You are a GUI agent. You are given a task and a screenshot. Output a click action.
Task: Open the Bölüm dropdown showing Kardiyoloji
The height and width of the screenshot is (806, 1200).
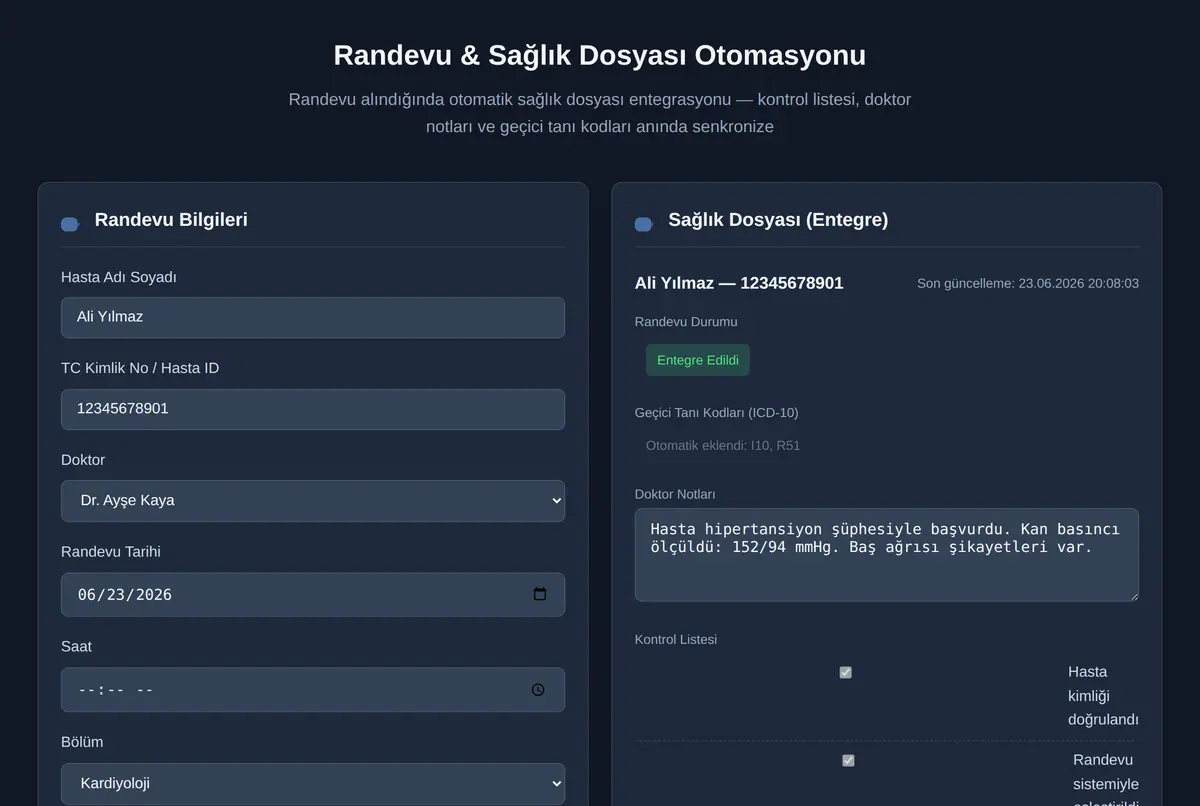[313, 784]
